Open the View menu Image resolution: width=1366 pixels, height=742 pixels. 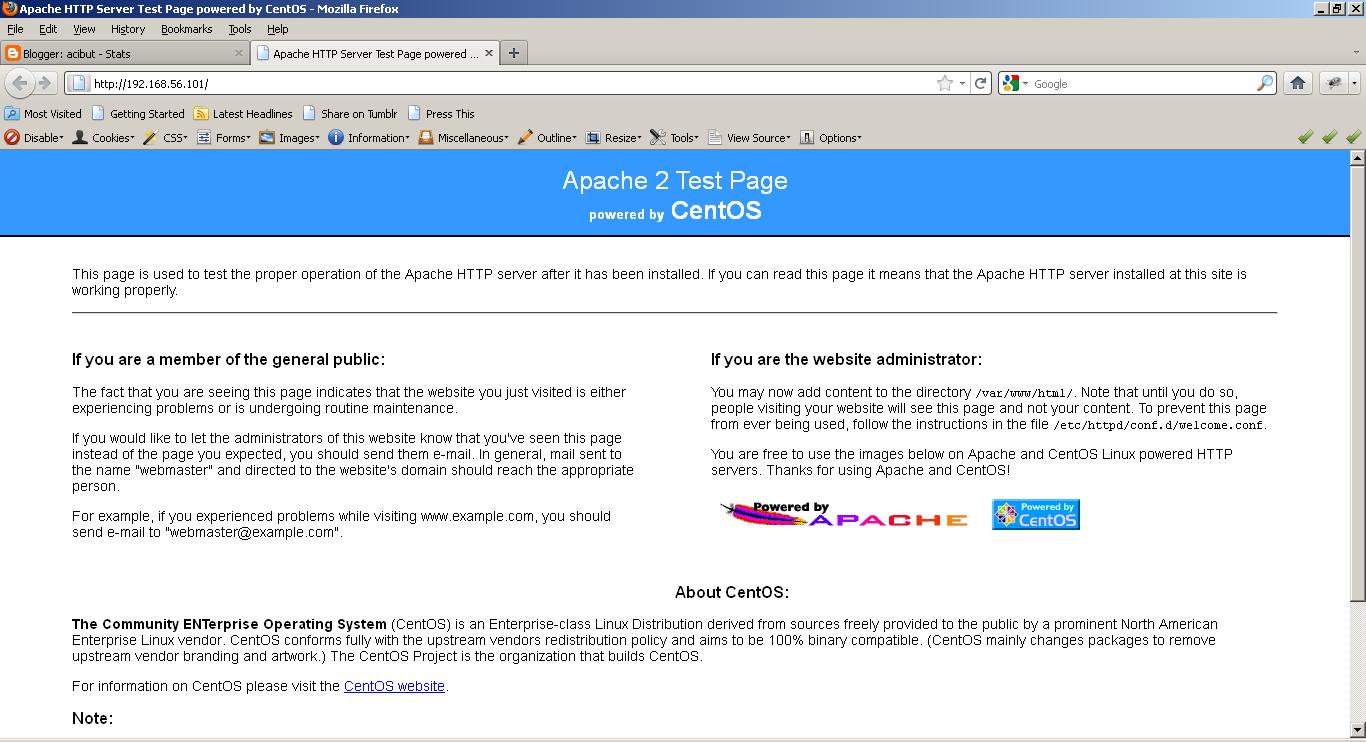[x=84, y=29]
